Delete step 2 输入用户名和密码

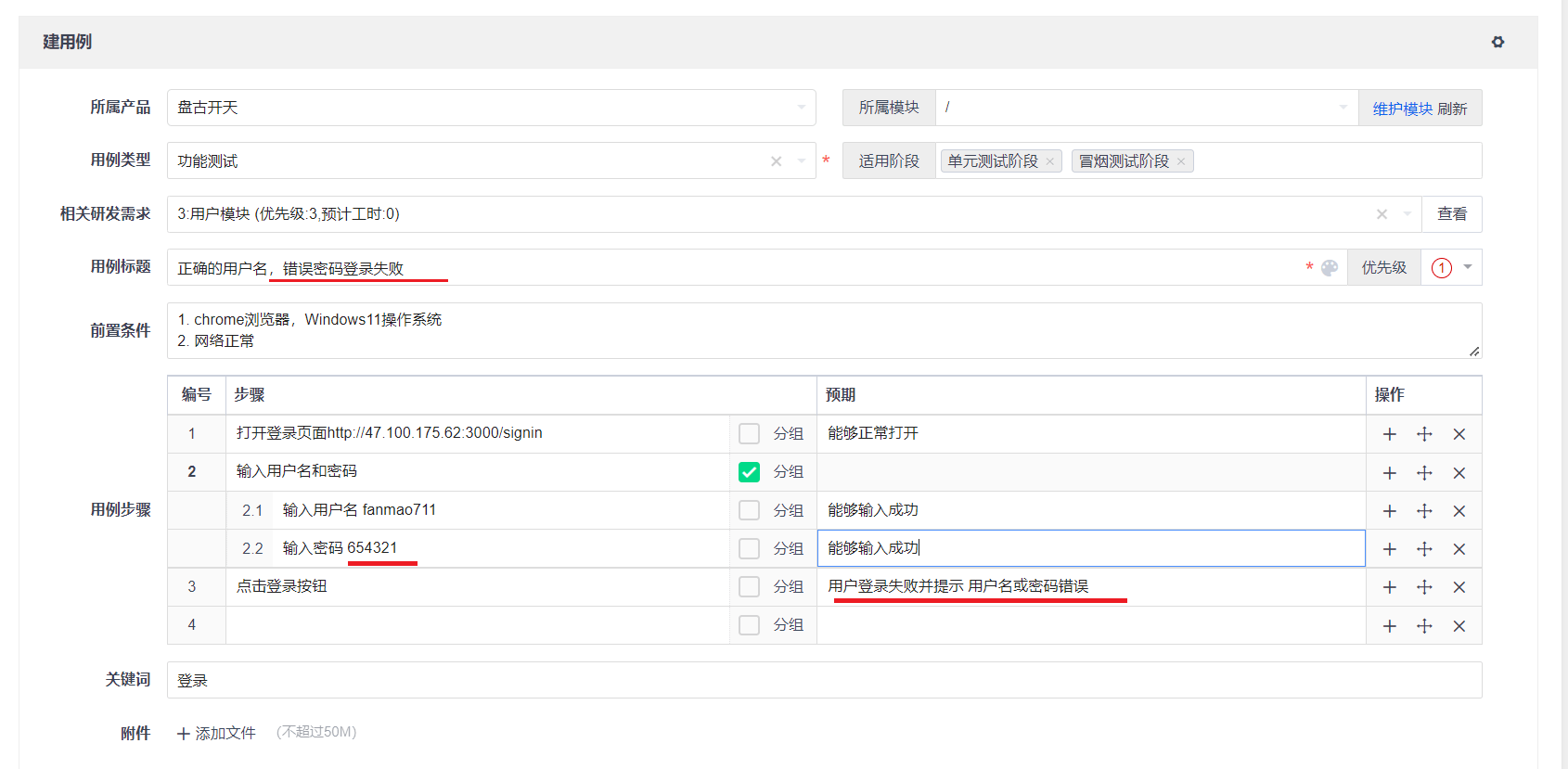pos(1459,473)
